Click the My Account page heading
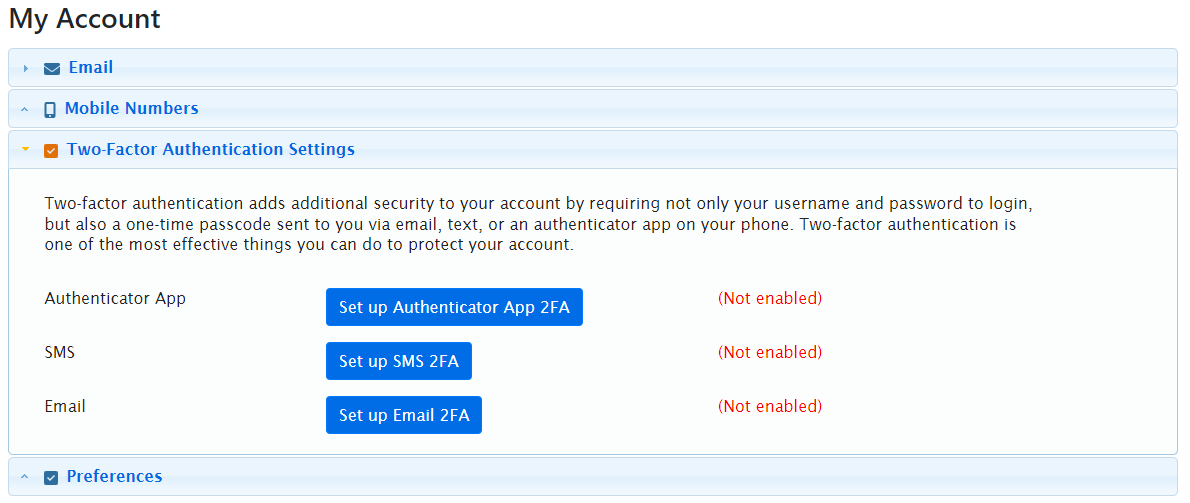Image resolution: width=1190 pixels, height=503 pixels. (85, 18)
